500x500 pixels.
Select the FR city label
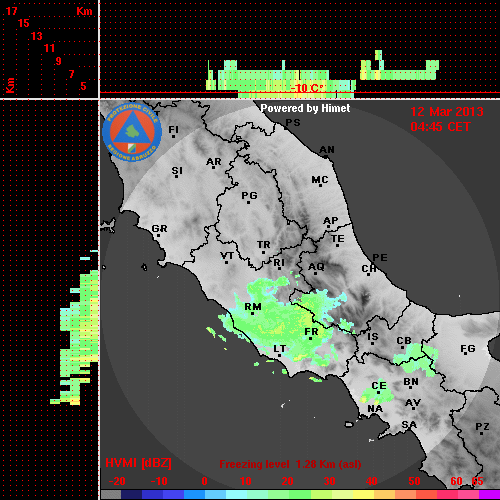click(x=311, y=332)
